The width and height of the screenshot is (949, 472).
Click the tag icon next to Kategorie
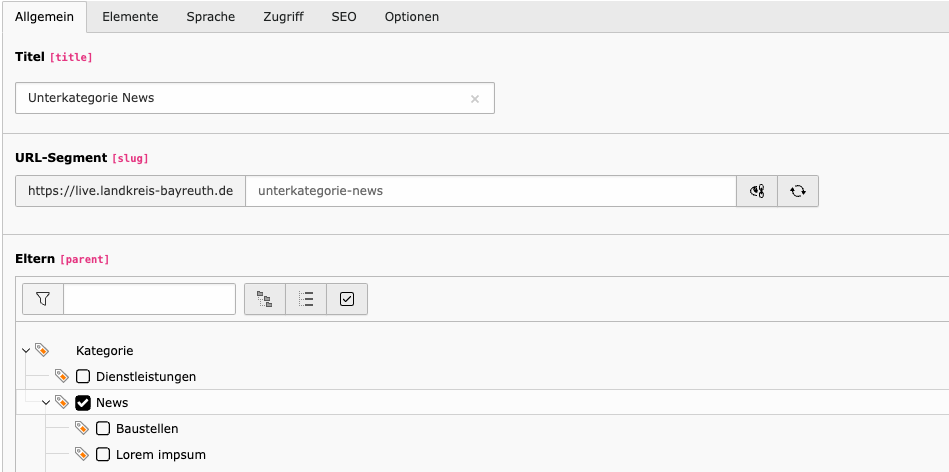(x=42, y=350)
